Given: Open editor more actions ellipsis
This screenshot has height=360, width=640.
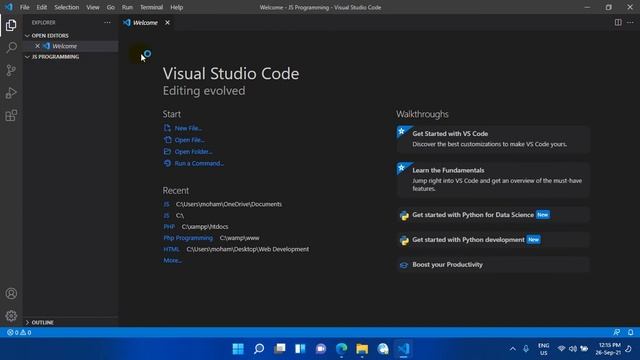Looking at the screenshot, I should [x=630, y=22].
